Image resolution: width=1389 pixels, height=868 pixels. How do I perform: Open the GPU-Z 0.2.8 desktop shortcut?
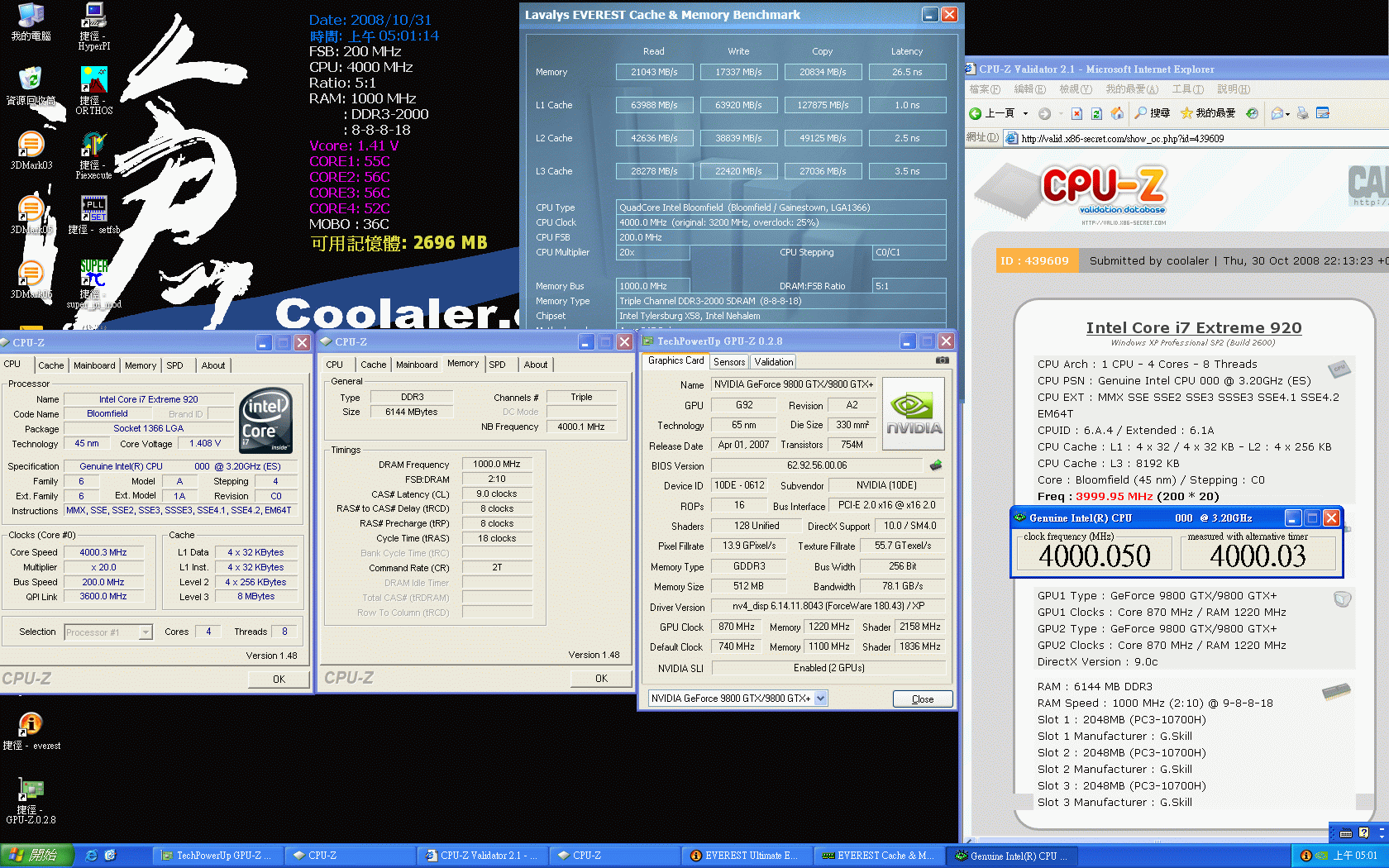pos(31,800)
